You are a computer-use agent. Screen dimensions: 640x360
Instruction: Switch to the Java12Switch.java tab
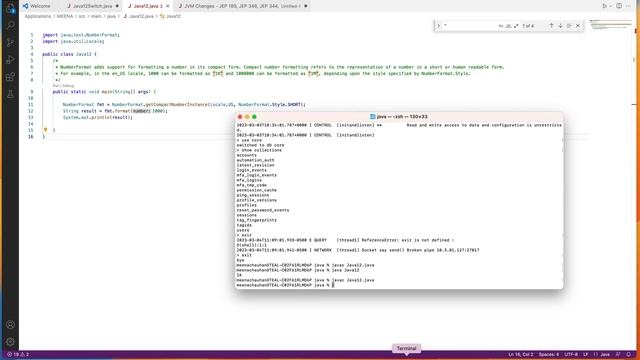click(92, 6)
